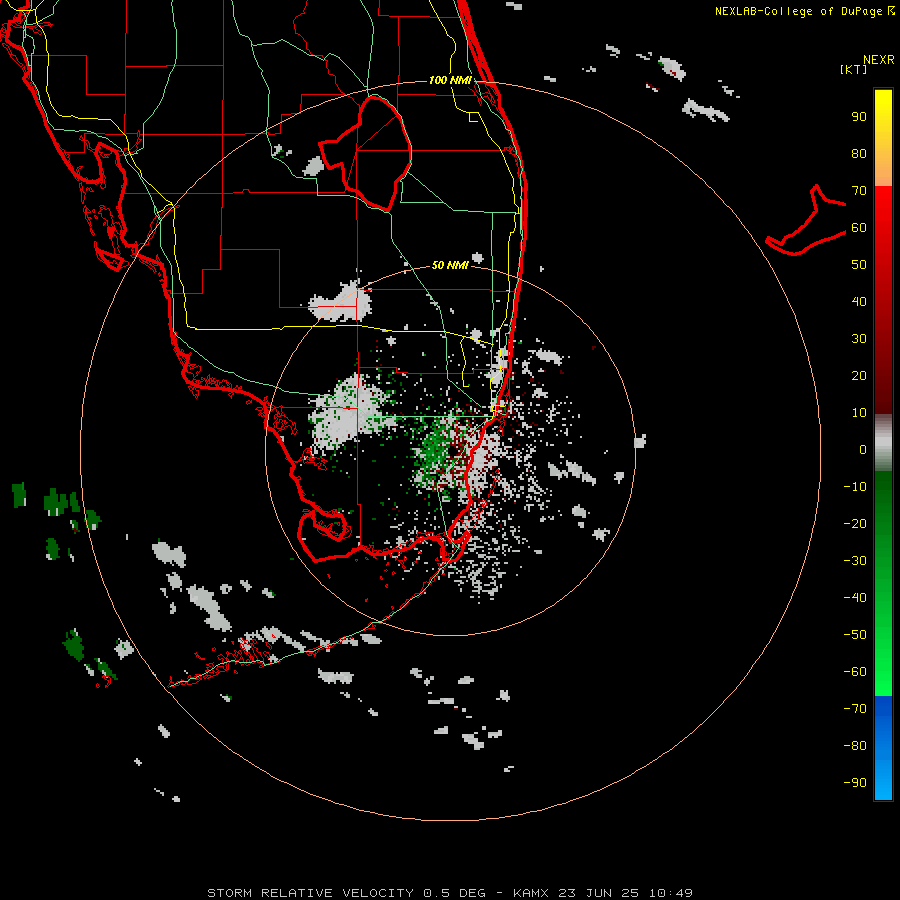900x900 pixels.
Task: Click the 100 NMI range ring label
Action: [450, 80]
